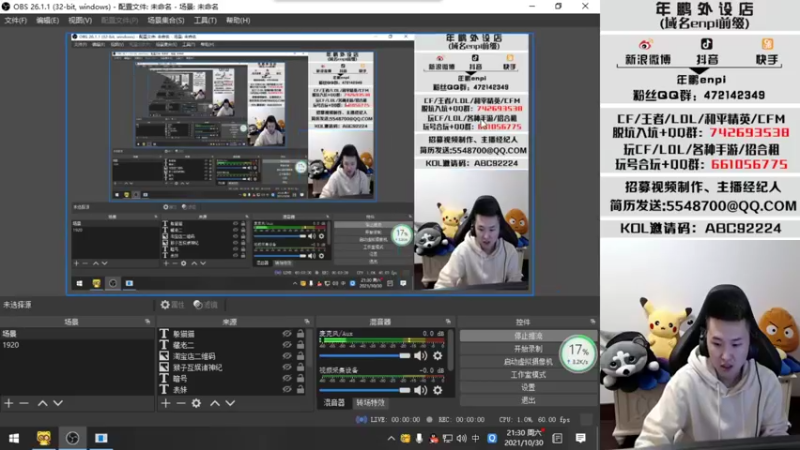
Task: Toggle visibility of the 淘宝店二维码 source
Action: 287,356
